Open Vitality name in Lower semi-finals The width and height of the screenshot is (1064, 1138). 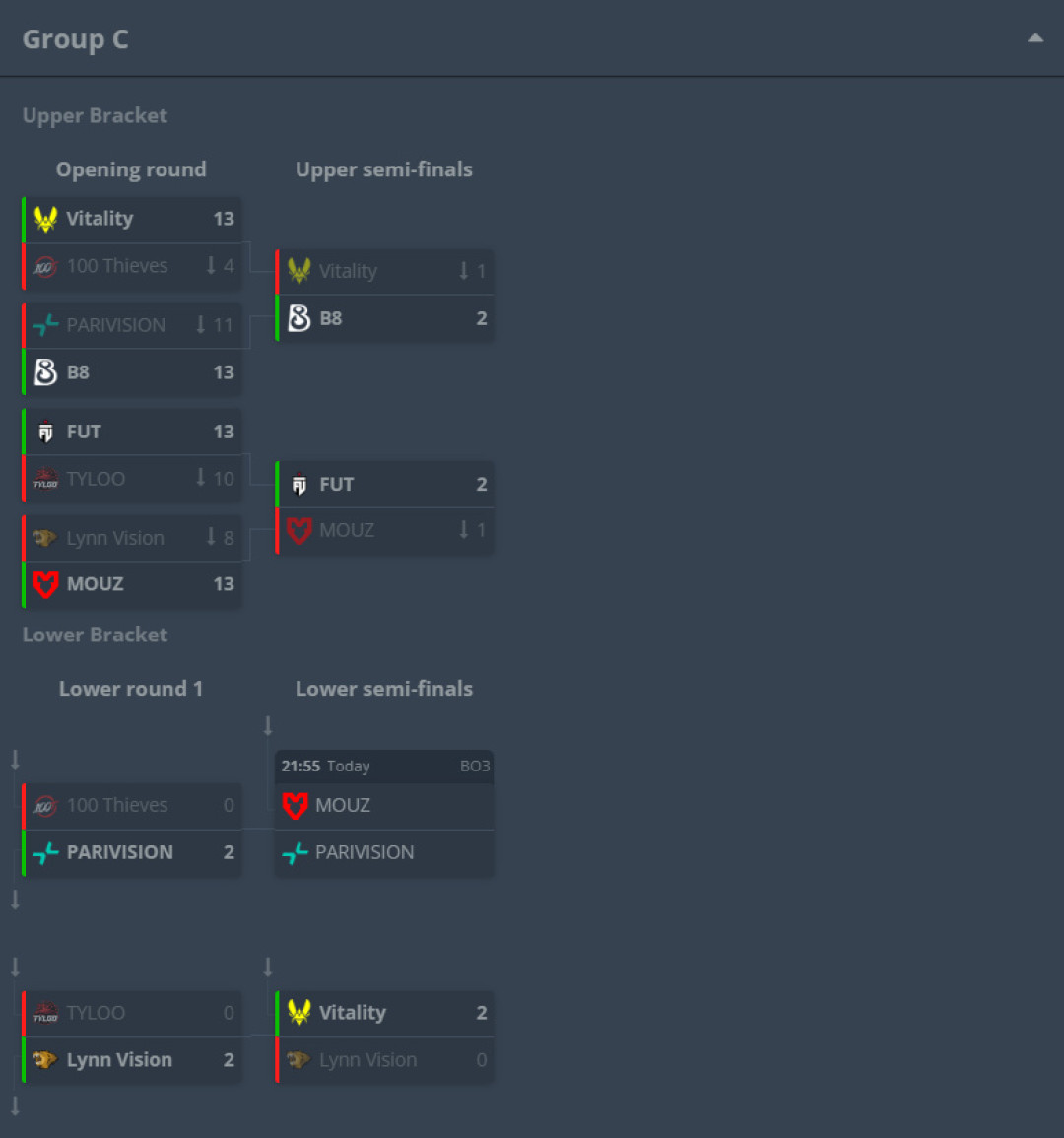click(352, 1013)
